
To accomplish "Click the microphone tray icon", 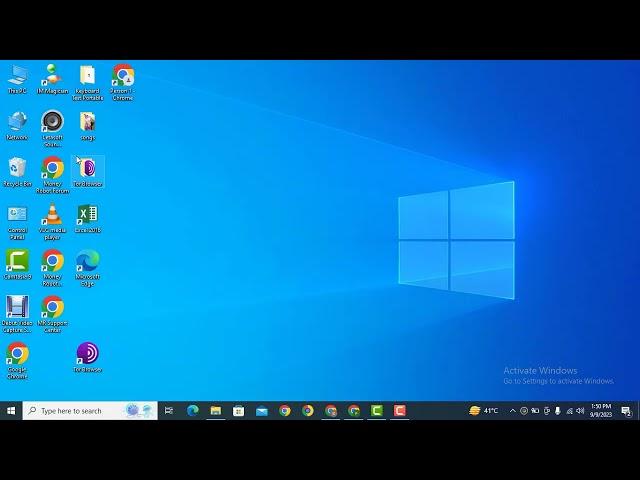I will tap(558, 411).
